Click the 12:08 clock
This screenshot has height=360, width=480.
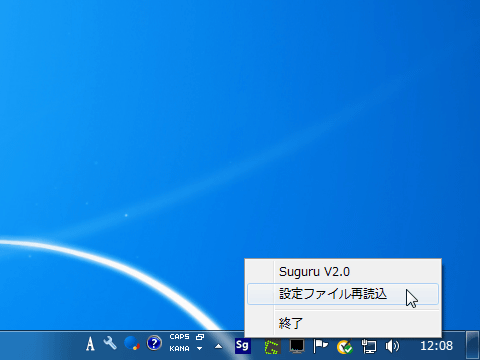point(436,346)
